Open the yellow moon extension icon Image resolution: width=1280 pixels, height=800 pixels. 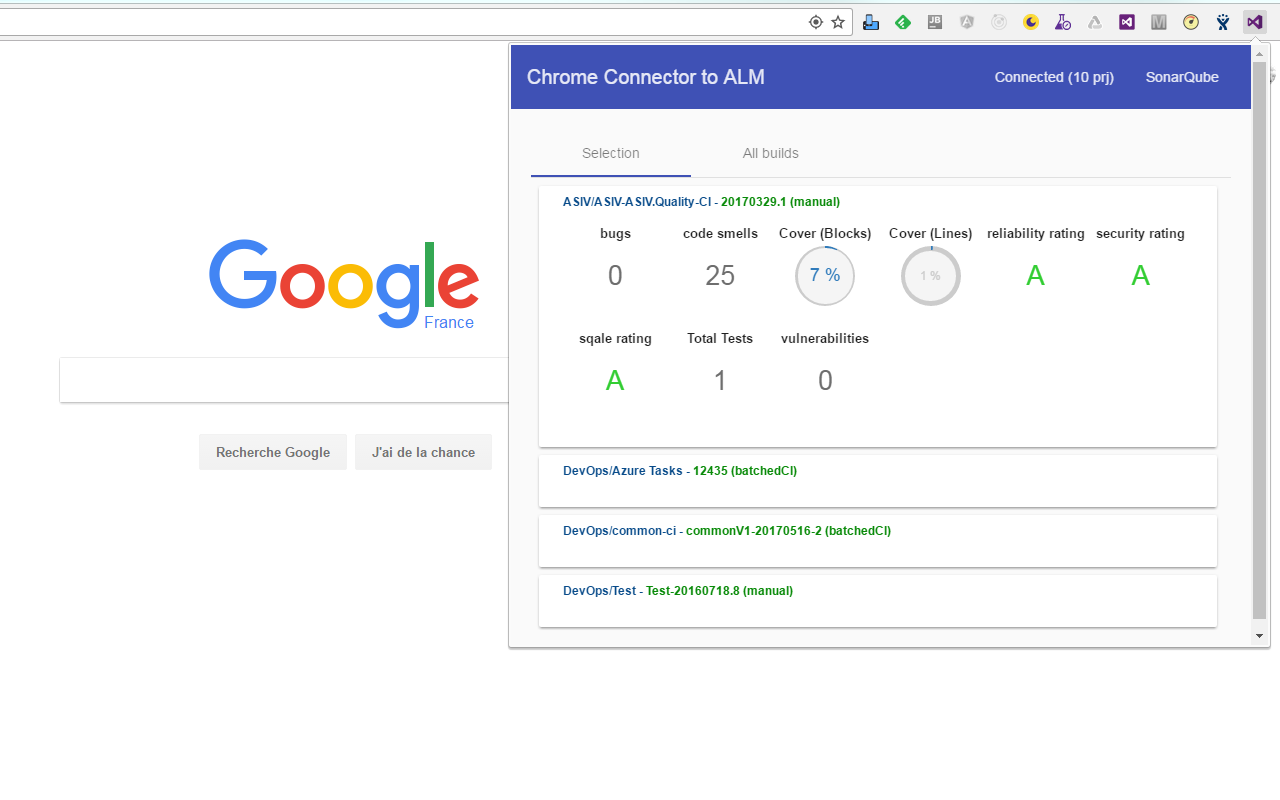click(1031, 22)
